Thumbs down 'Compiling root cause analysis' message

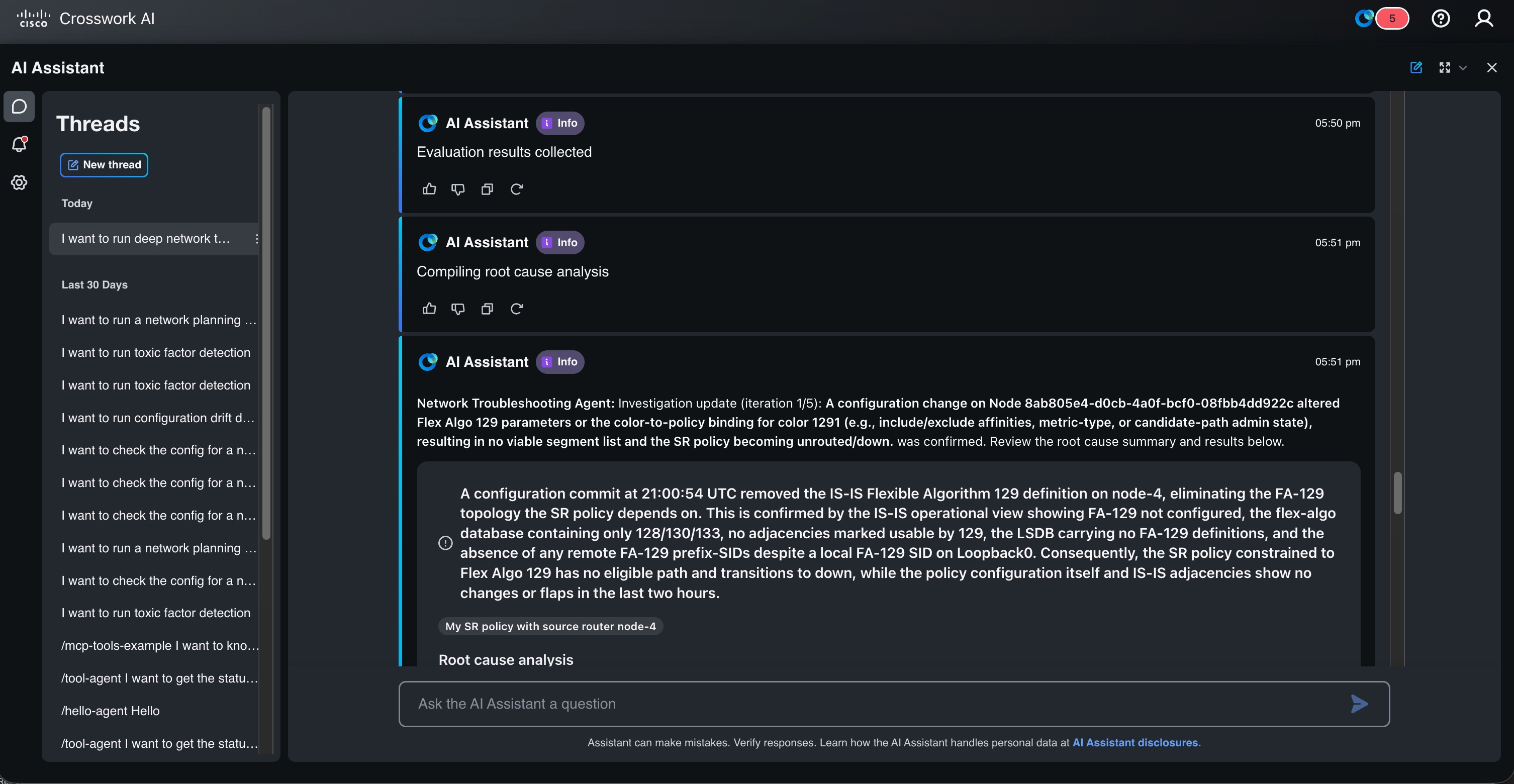[x=458, y=309]
